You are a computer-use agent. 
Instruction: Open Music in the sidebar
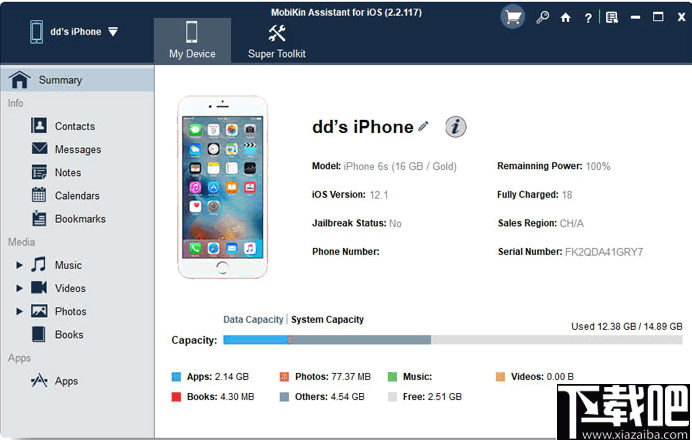point(68,265)
